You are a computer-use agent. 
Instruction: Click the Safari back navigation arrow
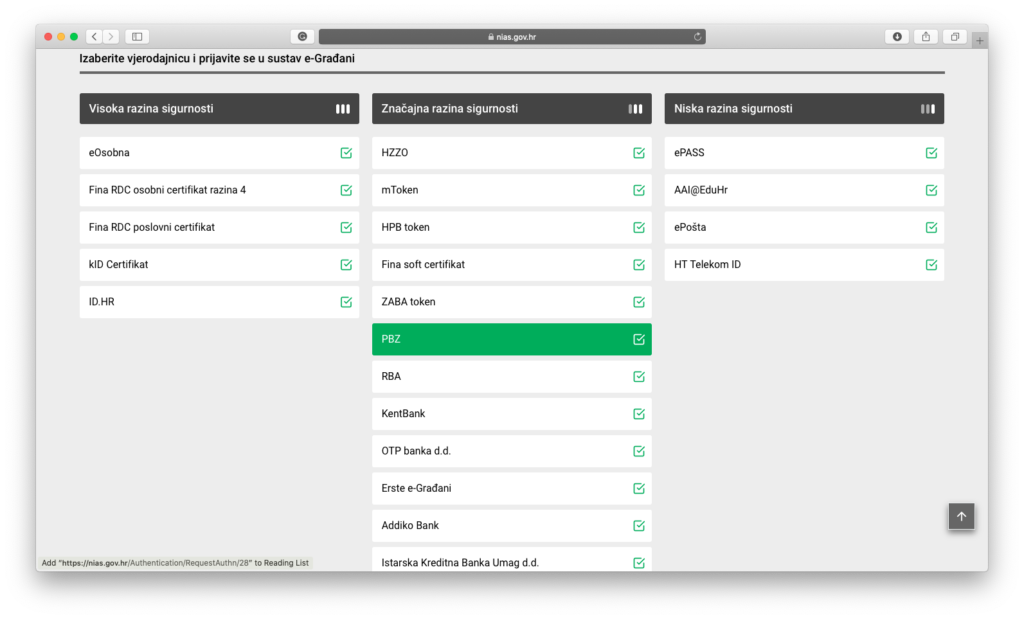tap(94, 37)
